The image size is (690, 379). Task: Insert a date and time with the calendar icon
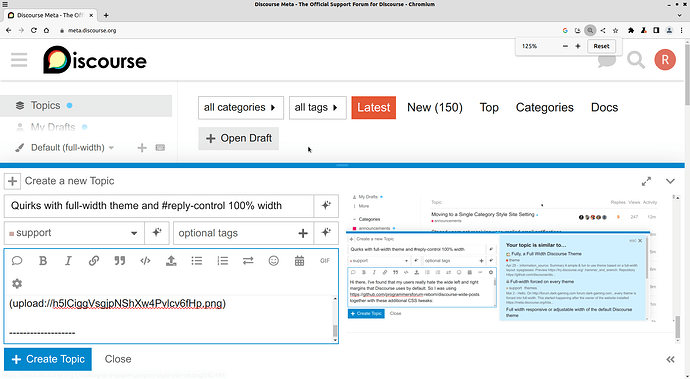click(299, 261)
